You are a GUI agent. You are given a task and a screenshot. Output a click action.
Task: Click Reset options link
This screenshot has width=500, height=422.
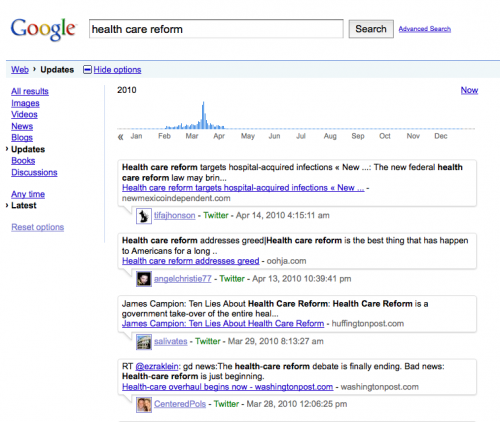pyautogui.click(x=38, y=227)
